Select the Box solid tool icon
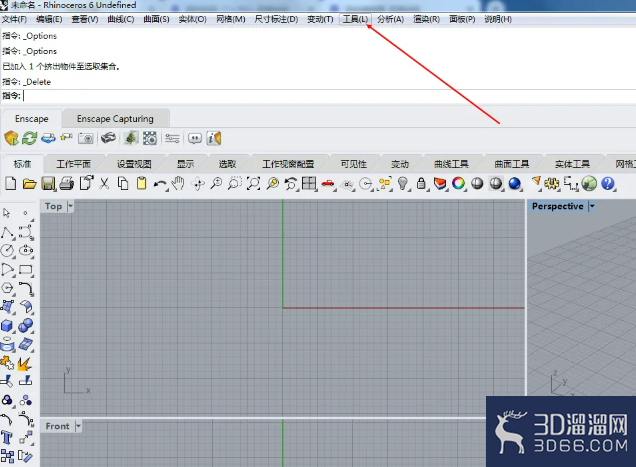636x467 pixels. coord(7,325)
